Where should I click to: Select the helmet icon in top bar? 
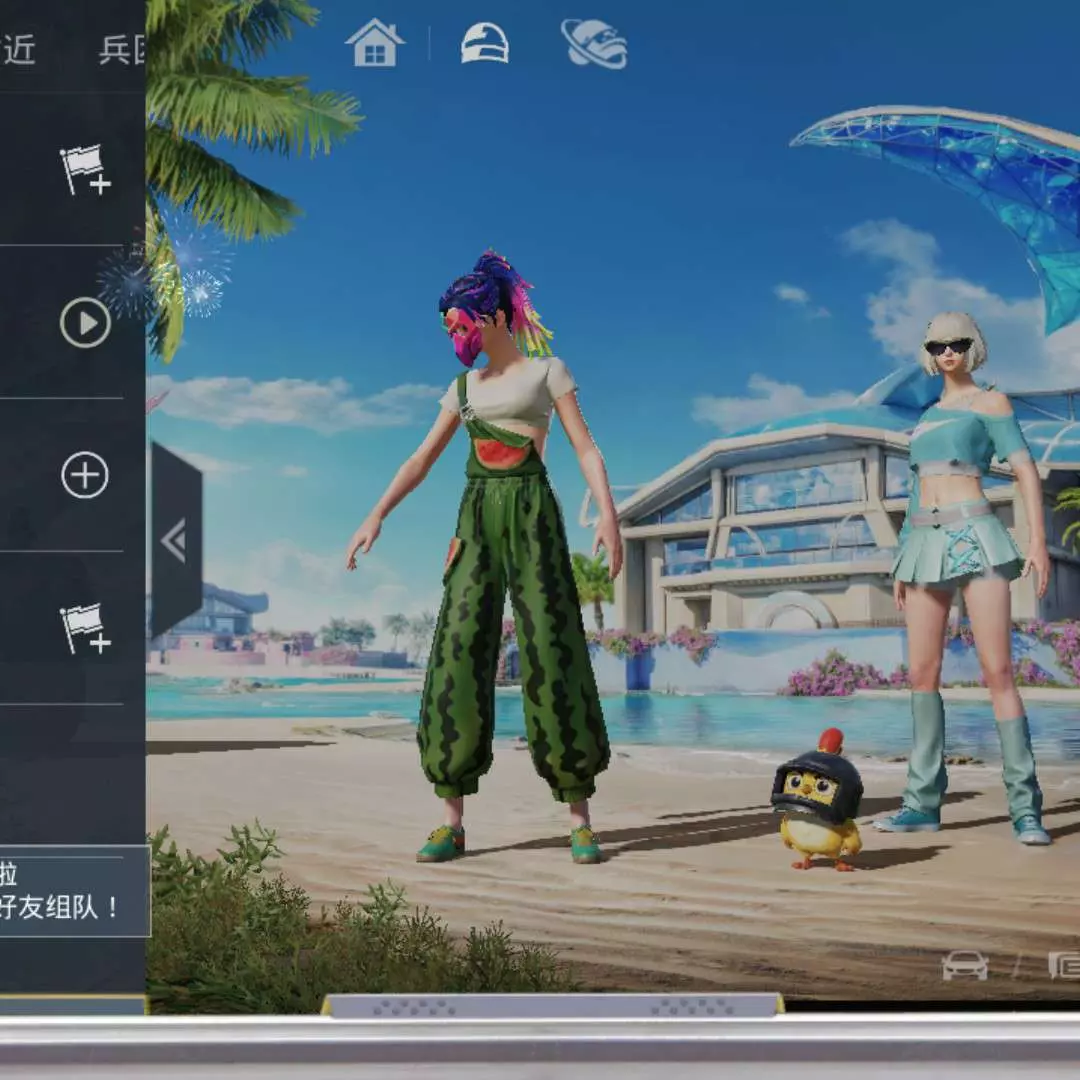(485, 44)
